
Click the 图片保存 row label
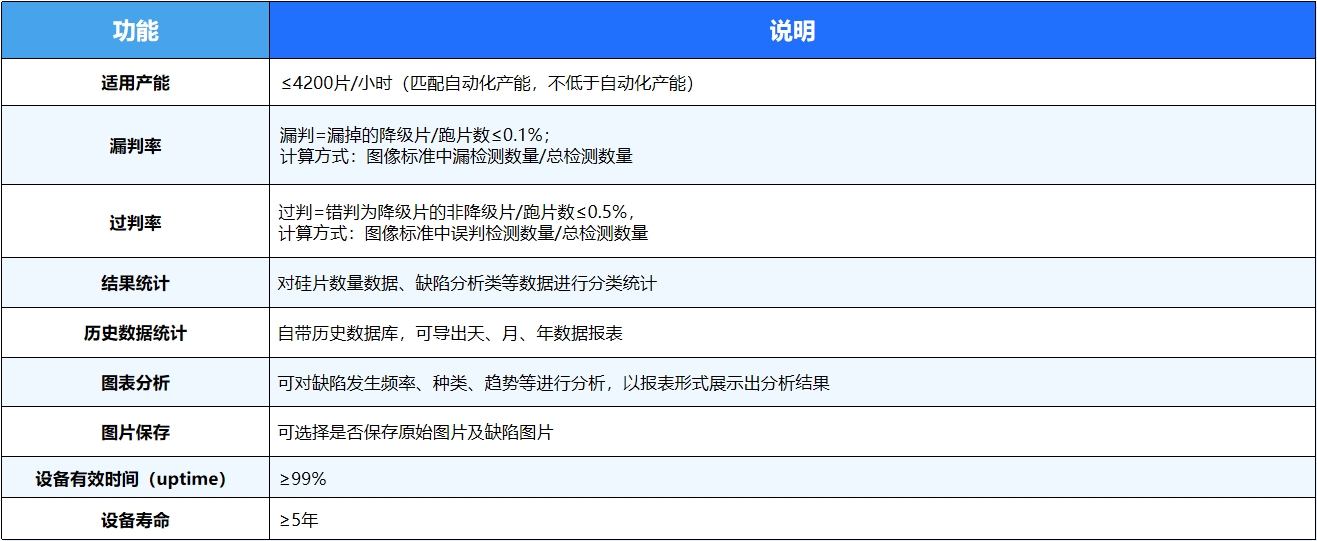135,433
